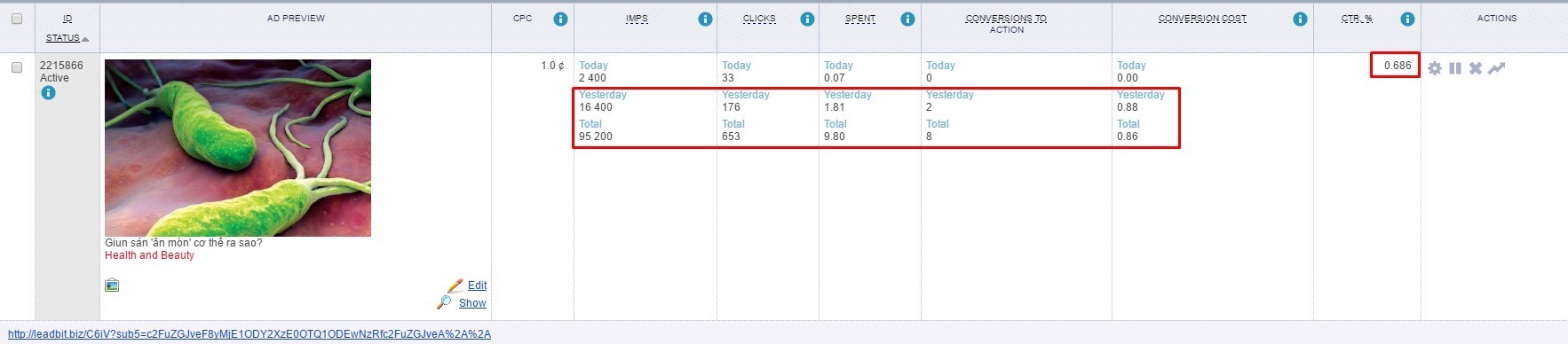
Task: Open the leadbit.biz URL link
Action: pos(249,334)
